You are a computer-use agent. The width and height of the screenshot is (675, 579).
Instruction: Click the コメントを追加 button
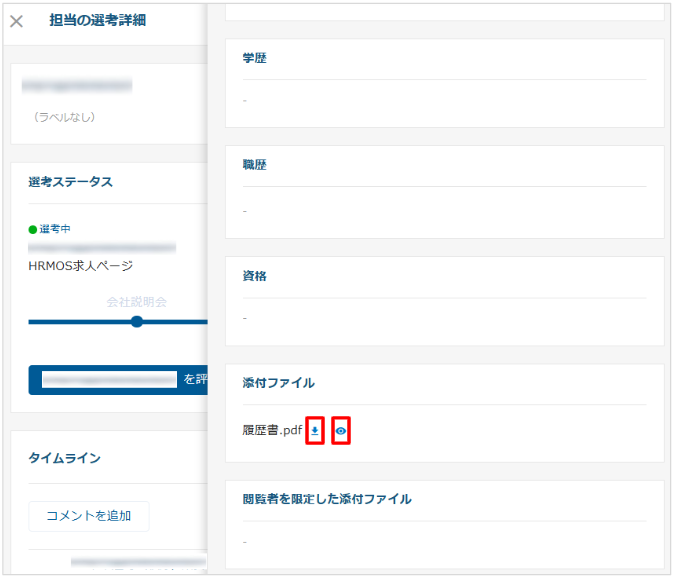(89, 516)
